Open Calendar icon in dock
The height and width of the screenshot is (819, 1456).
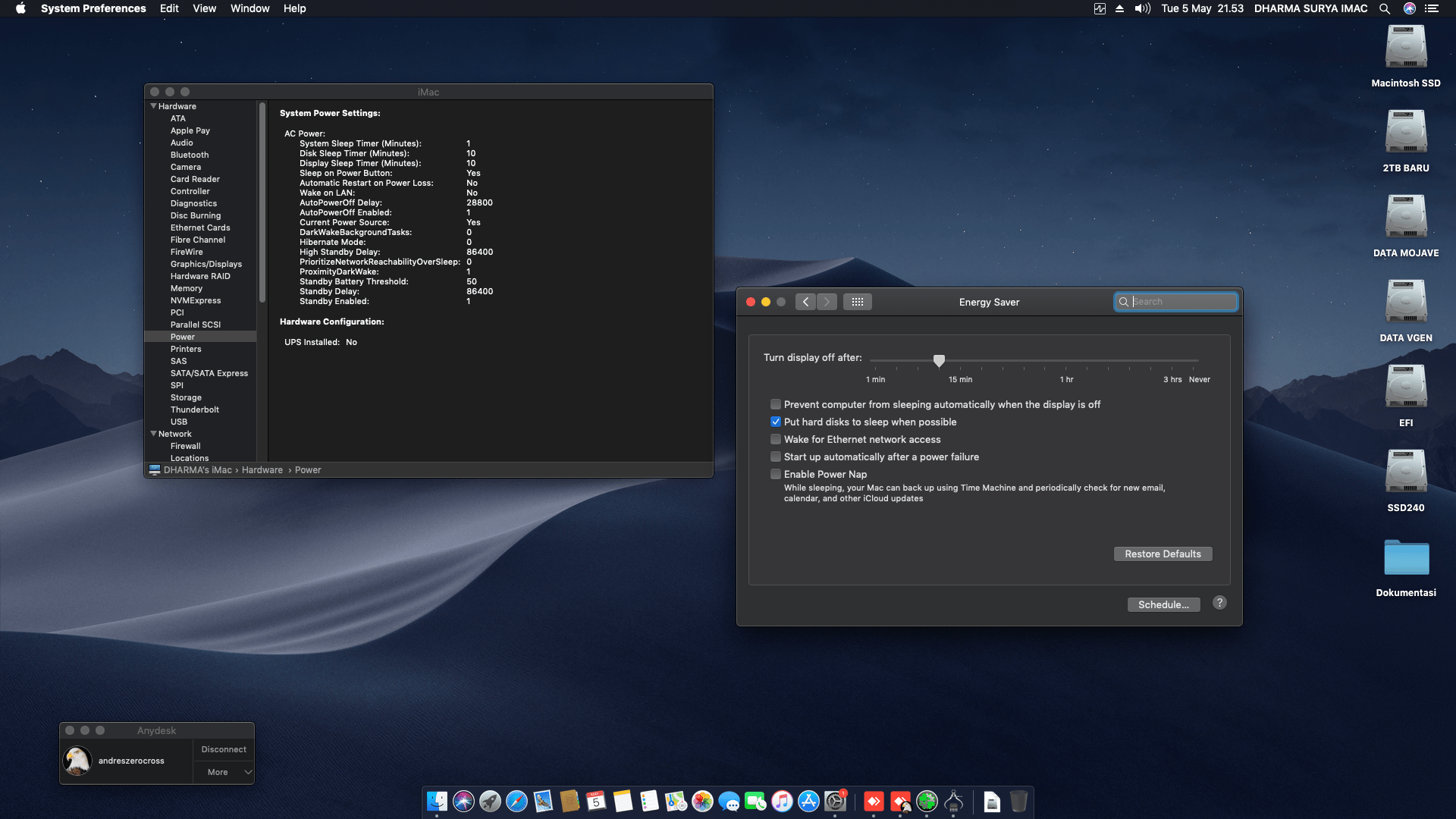[x=596, y=801]
